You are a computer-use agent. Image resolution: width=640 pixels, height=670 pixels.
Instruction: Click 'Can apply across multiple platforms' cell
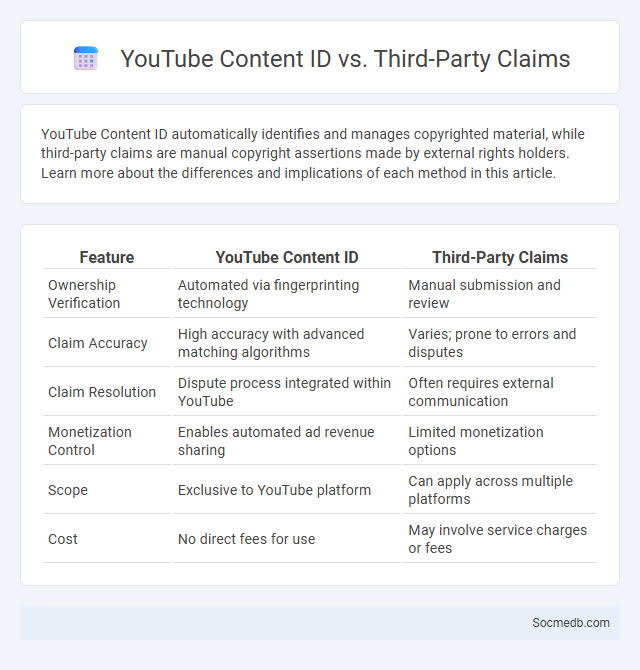coord(500,490)
